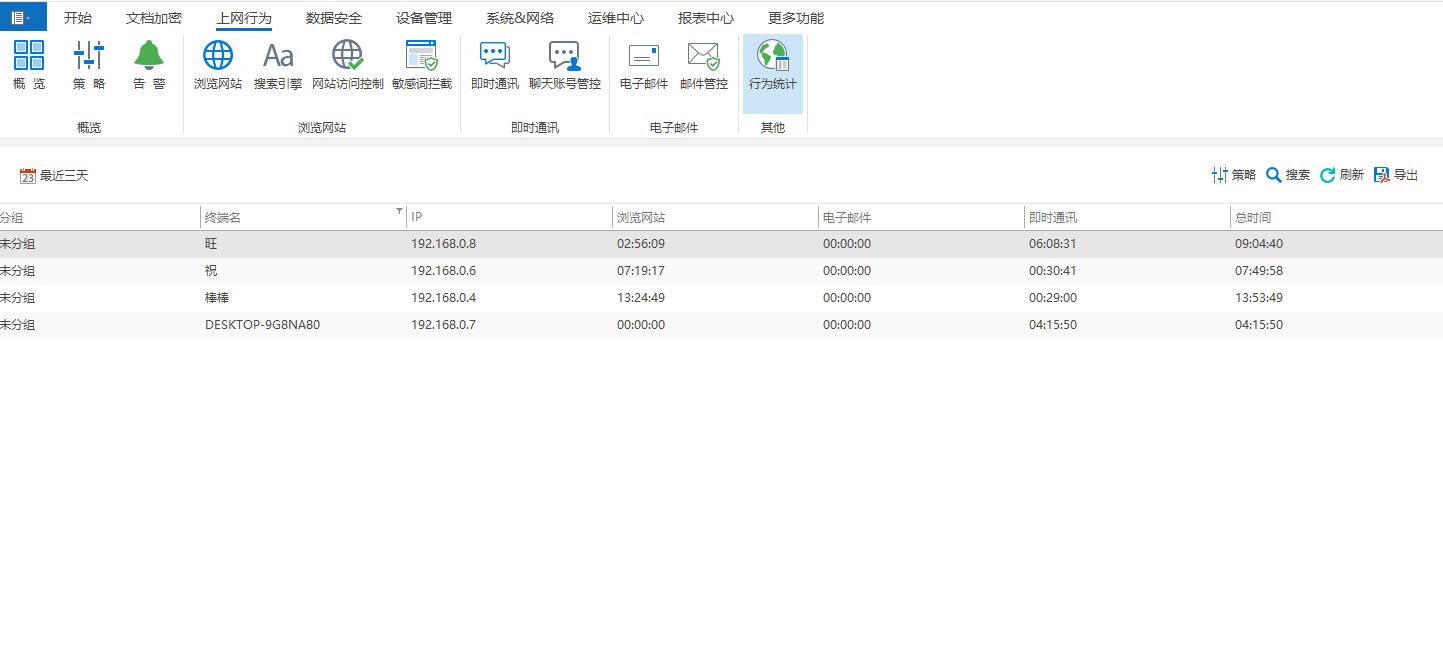The height and width of the screenshot is (661, 1443).
Task: Open the 最近三天 date range picker
Action: [x=54, y=176]
